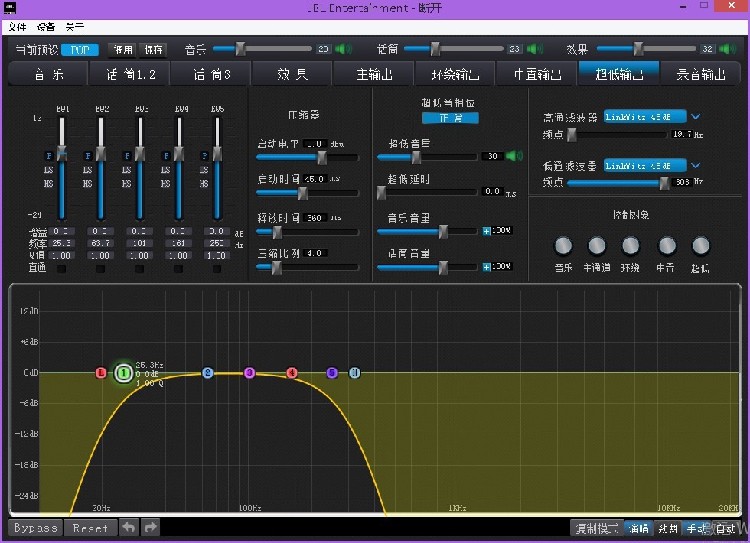
Task: Mute the effect volume speaker icon
Action: pos(728,48)
